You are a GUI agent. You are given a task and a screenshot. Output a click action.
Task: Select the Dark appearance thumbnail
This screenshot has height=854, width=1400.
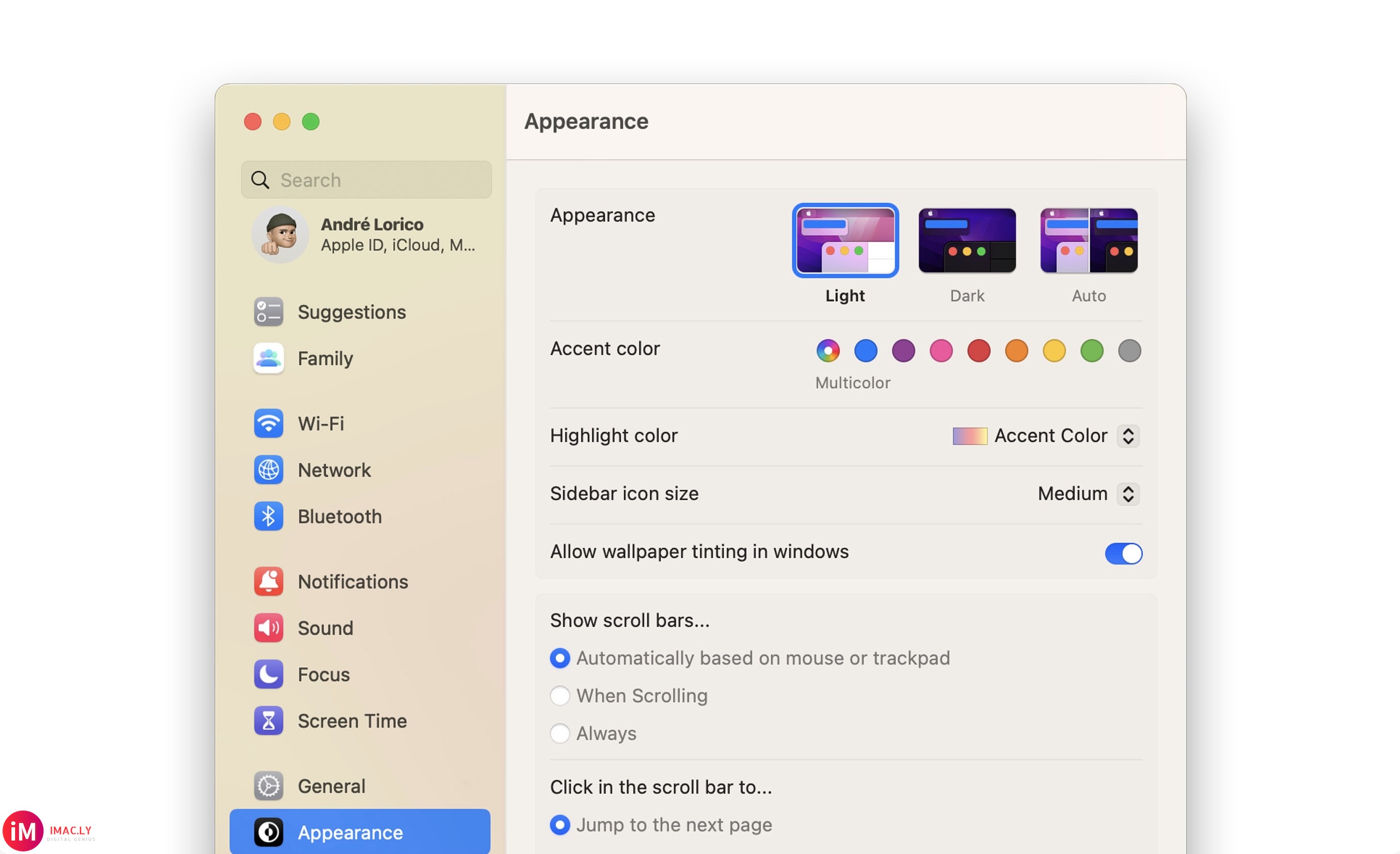coord(967,240)
